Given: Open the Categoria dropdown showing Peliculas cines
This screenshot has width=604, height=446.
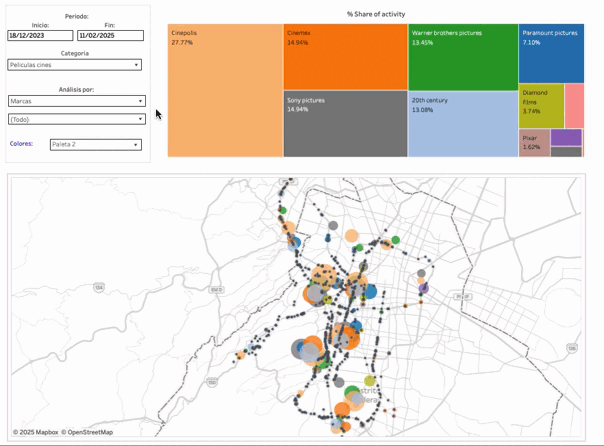Looking at the screenshot, I should point(74,65).
